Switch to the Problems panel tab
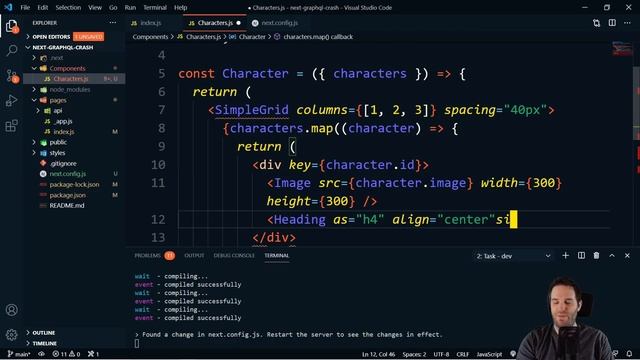The width and height of the screenshot is (640, 360). pos(154,256)
